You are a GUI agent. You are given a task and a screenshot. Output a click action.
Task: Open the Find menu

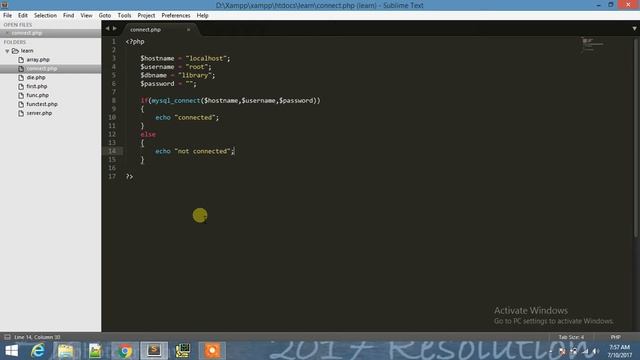click(68, 16)
